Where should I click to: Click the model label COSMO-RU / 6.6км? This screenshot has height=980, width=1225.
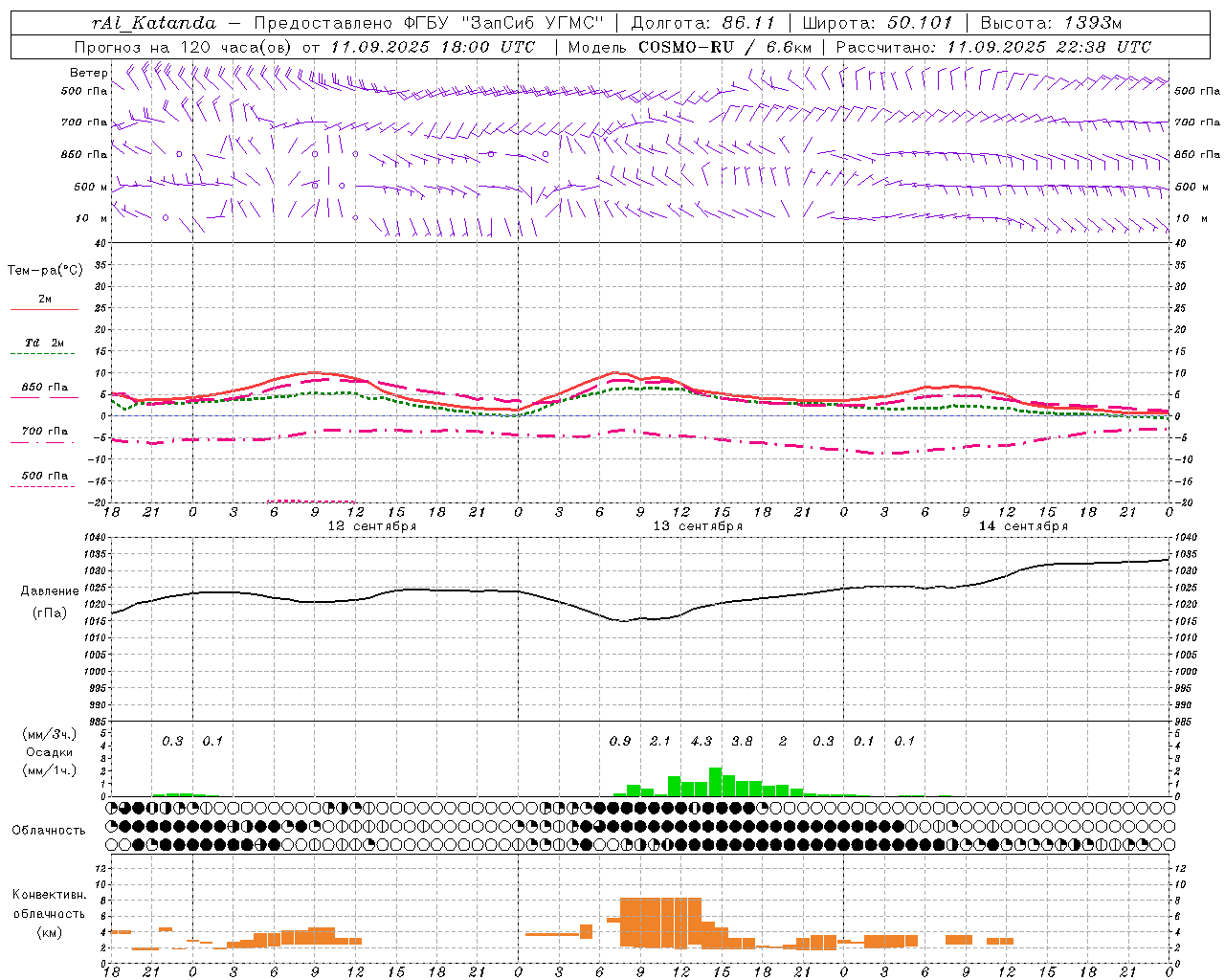tap(725, 47)
